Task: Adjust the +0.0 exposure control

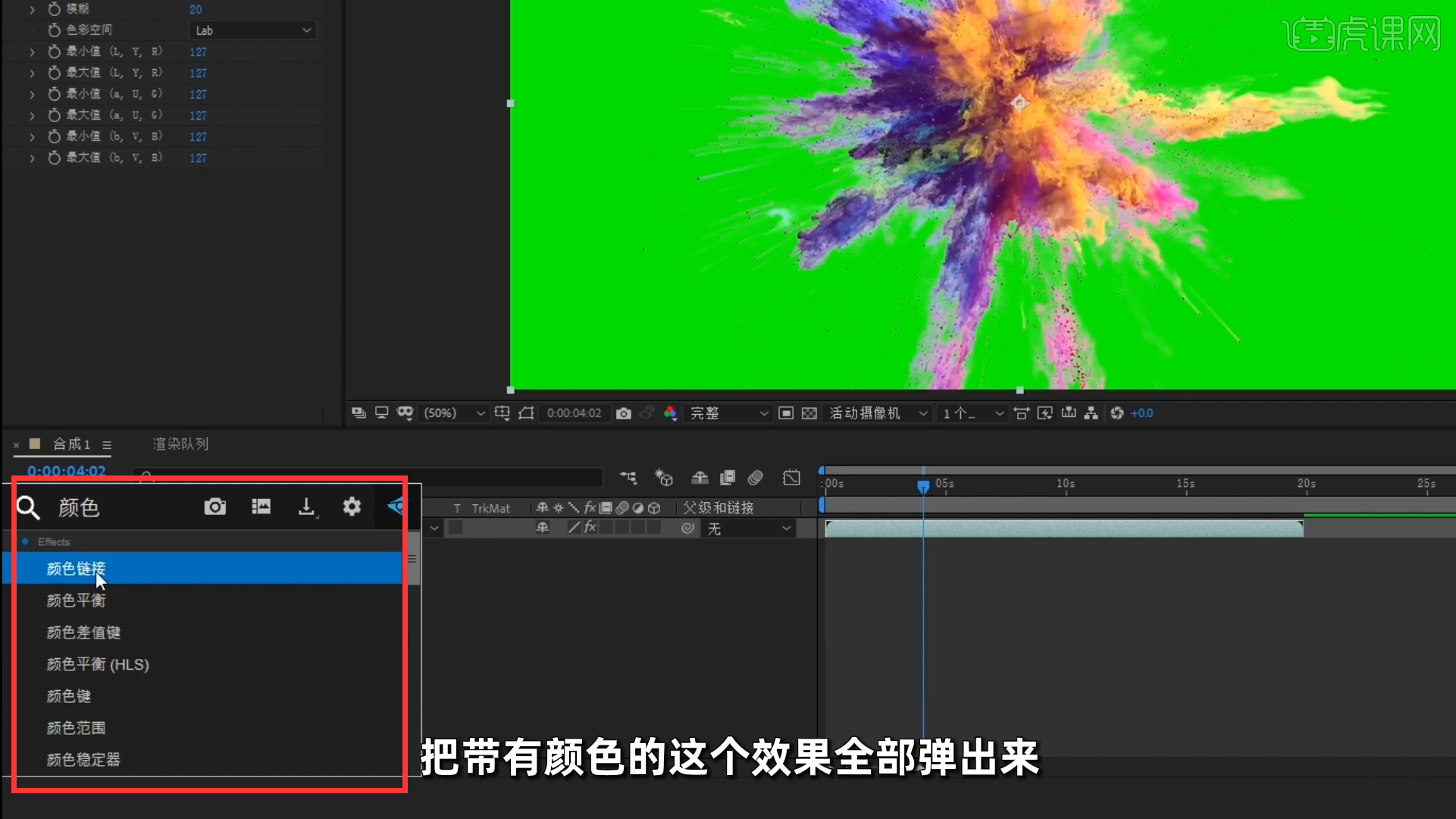Action: tap(1142, 413)
